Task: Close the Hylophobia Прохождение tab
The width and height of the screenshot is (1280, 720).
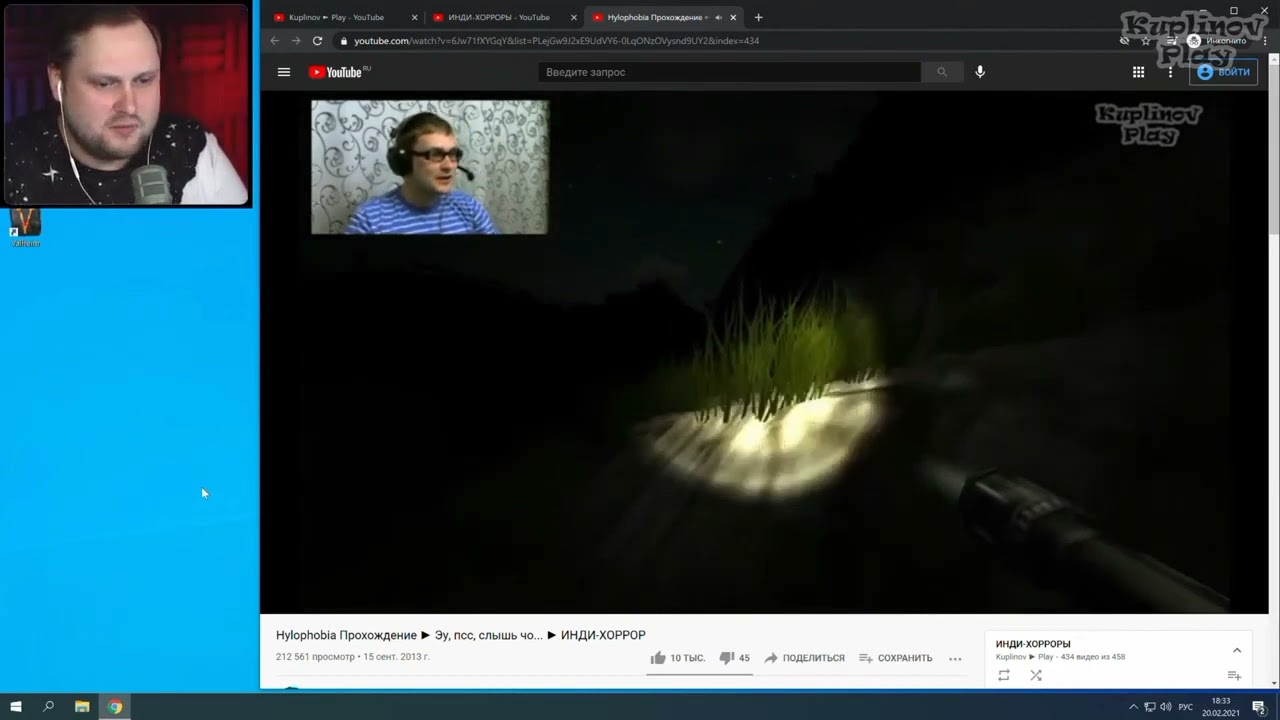Action: click(734, 17)
